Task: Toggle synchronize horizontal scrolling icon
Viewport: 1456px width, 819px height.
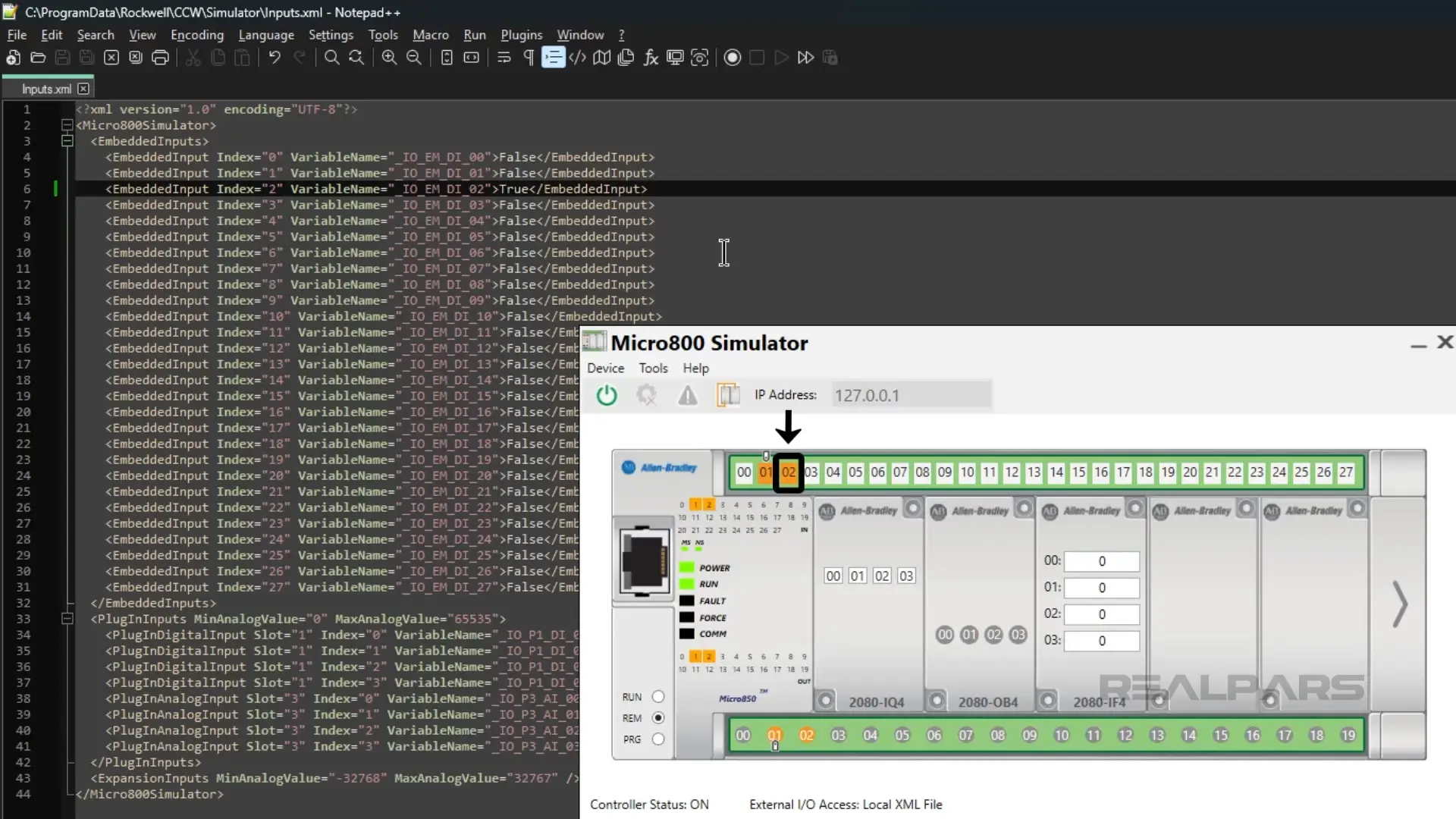Action: click(x=471, y=58)
